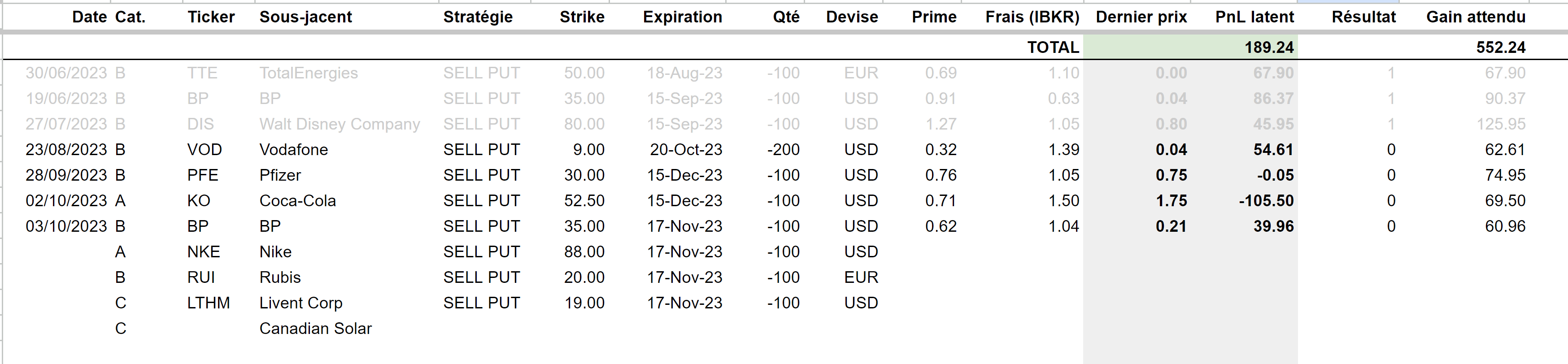Select the Rubis EUR currency cell

click(861, 277)
